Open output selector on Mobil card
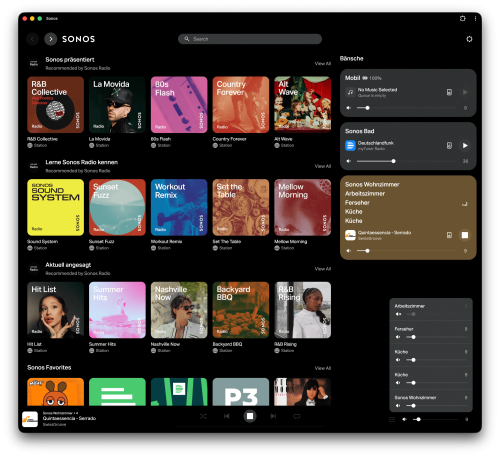This screenshot has width=500, height=457. (x=449, y=92)
